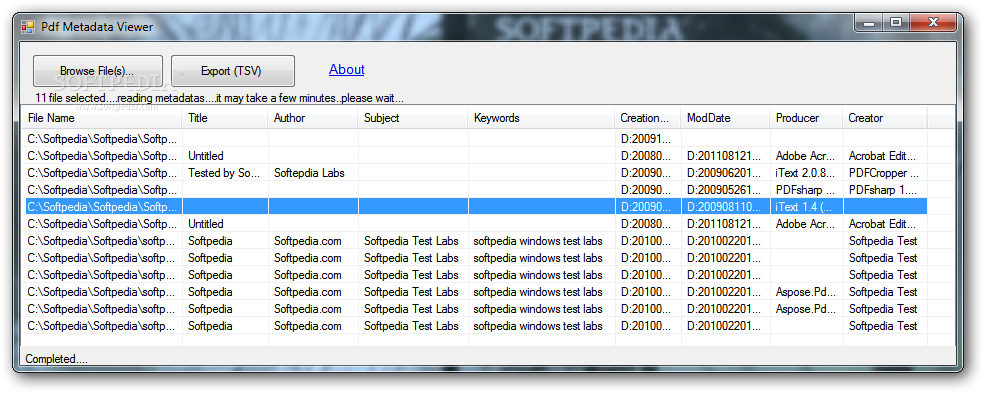Image resolution: width=984 pixels, height=393 pixels.
Task: Click the 'PDFCropper ...' creator cell
Action: coord(885,173)
